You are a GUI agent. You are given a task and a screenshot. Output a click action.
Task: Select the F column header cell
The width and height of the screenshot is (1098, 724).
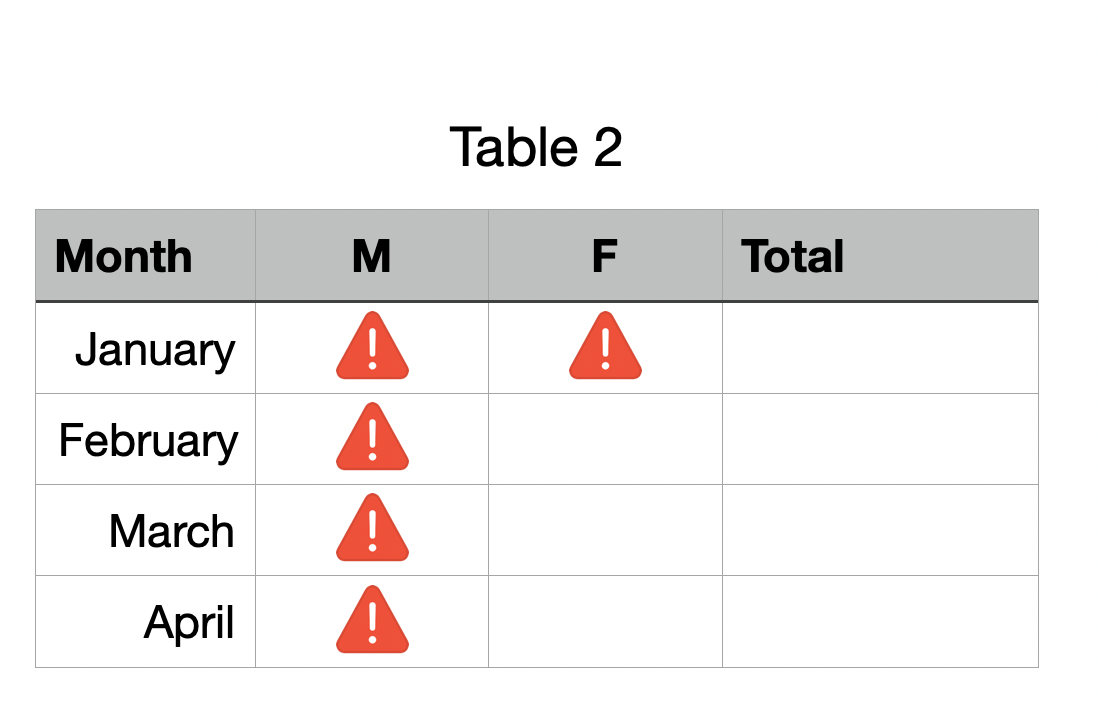(605, 256)
